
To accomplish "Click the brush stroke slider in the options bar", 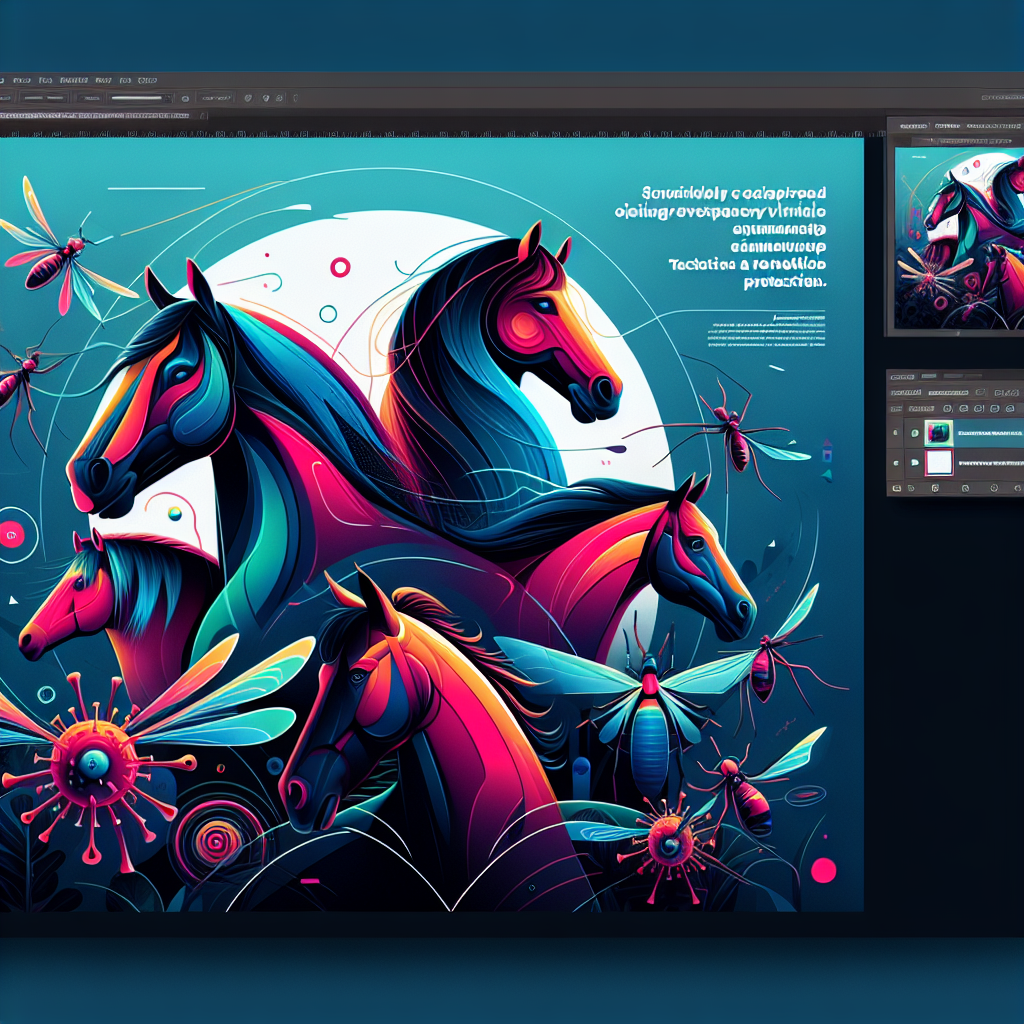I will [x=136, y=98].
